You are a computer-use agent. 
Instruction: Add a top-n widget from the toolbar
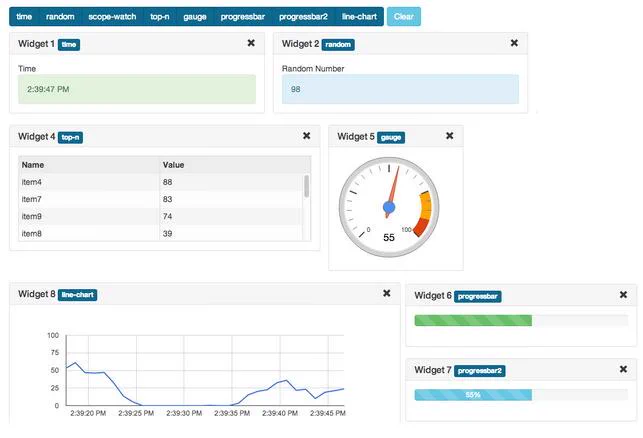pos(160,17)
